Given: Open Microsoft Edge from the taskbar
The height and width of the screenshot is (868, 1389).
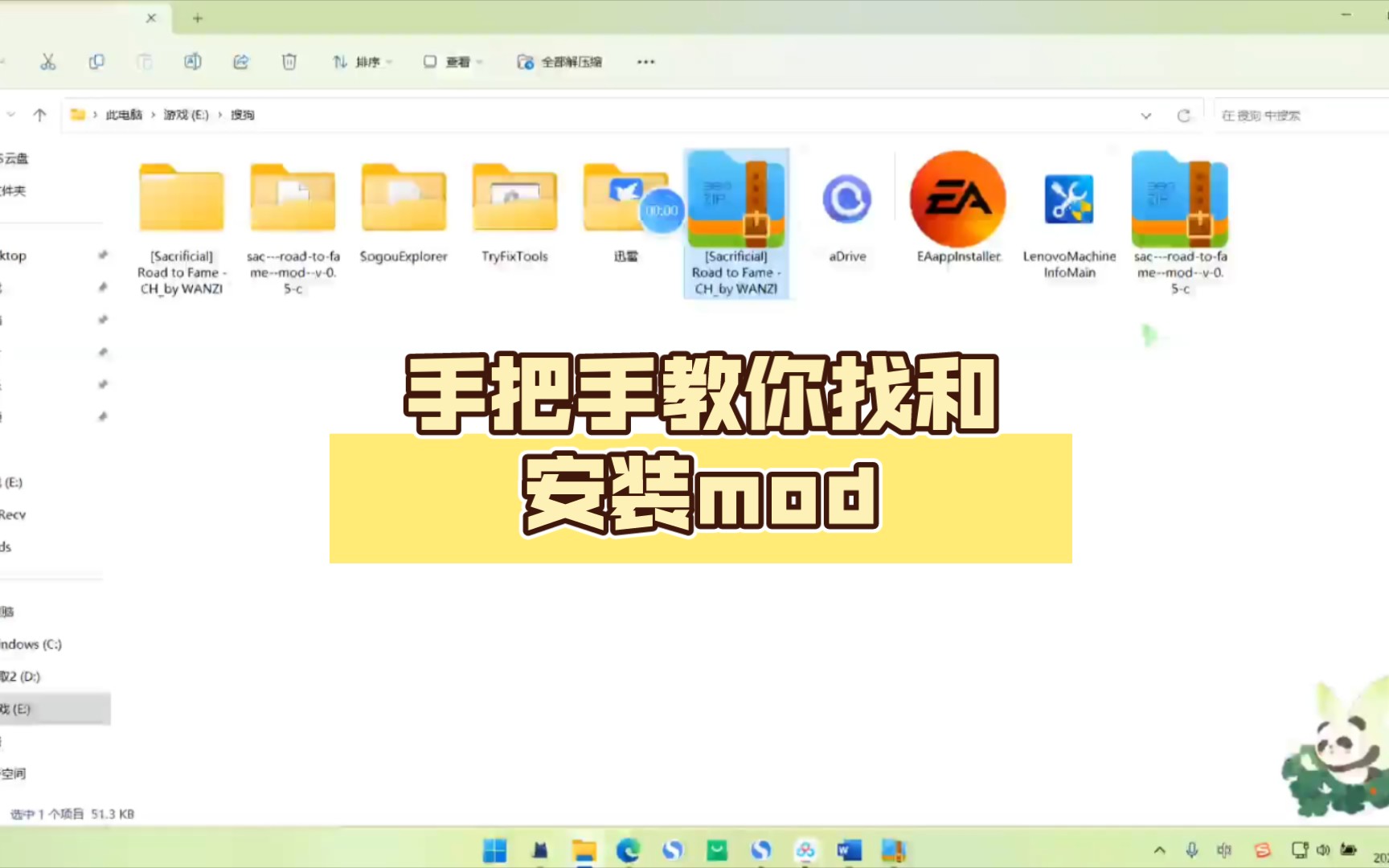Looking at the screenshot, I should coord(629,850).
